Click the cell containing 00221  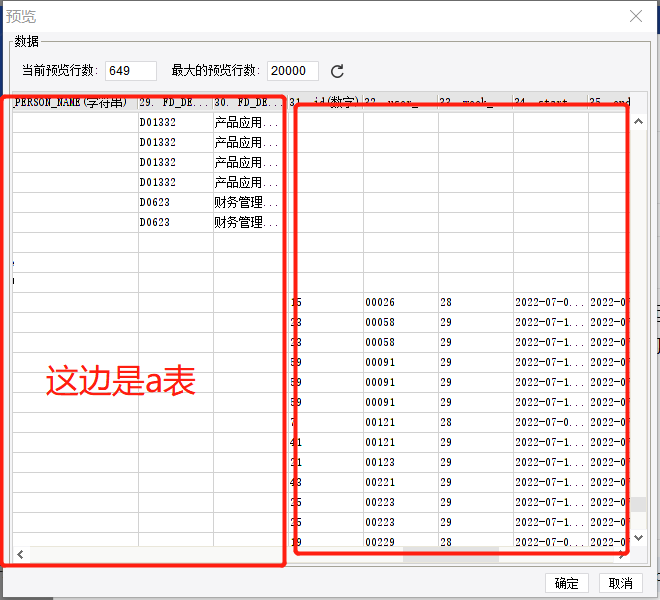coord(401,482)
